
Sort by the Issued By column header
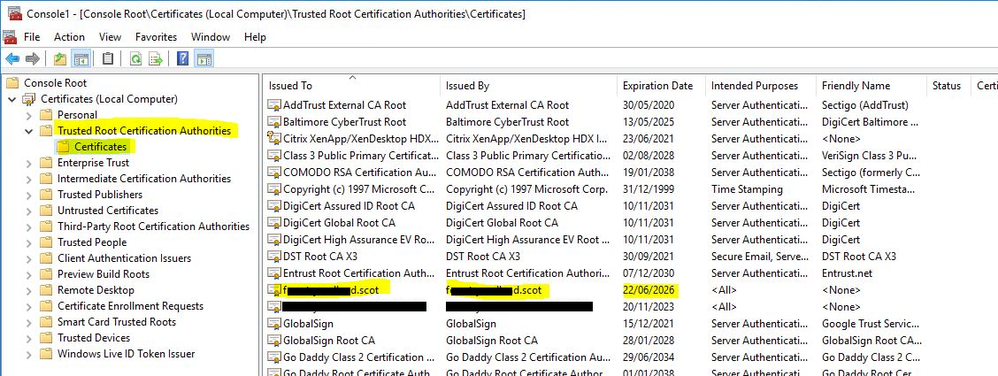click(x=529, y=86)
